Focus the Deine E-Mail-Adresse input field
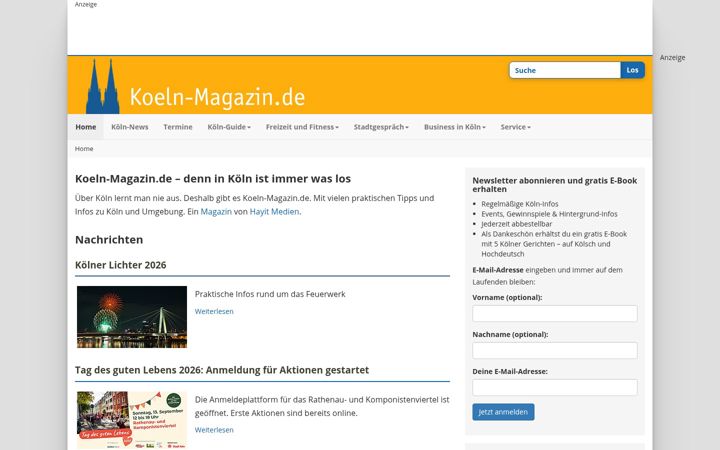Image resolution: width=720 pixels, height=450 pixels. (x=555, y=388)
